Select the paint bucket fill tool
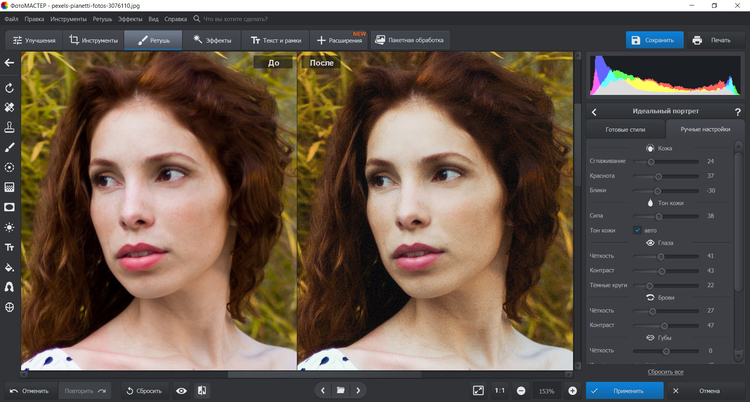 point(9,267)
